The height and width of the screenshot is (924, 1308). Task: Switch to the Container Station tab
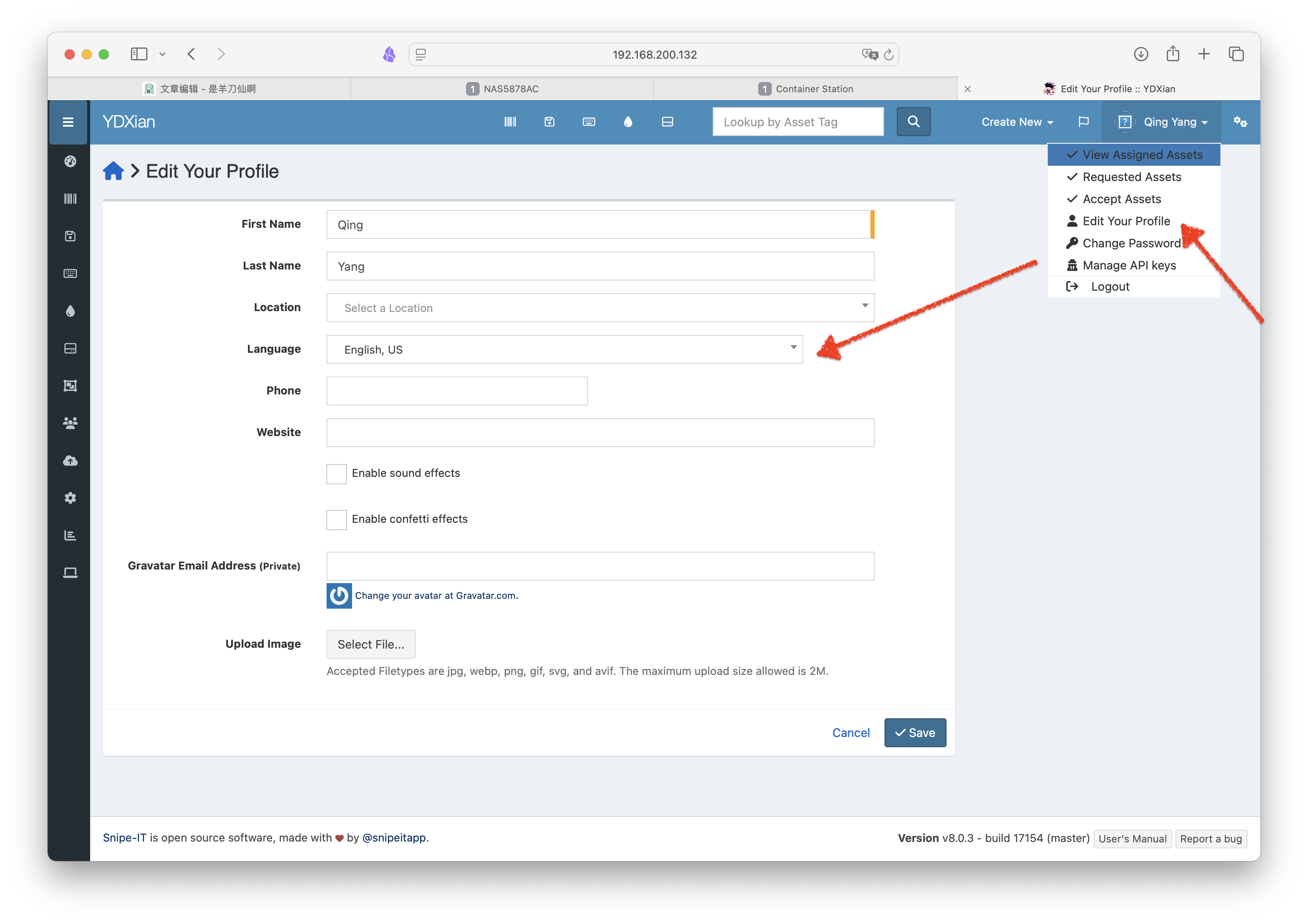click(805, 89)
